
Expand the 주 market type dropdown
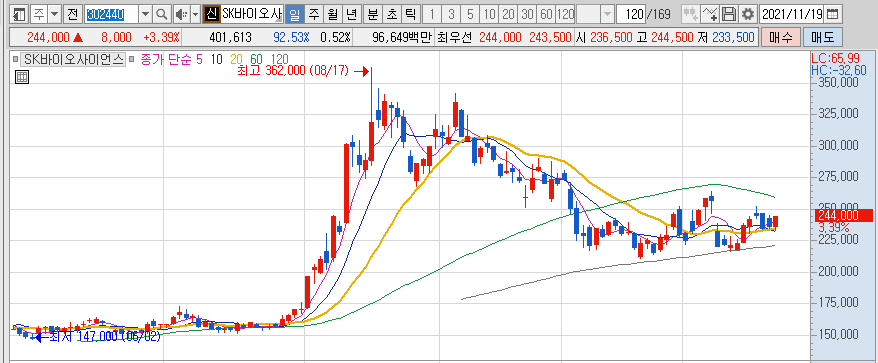[54, 14]
